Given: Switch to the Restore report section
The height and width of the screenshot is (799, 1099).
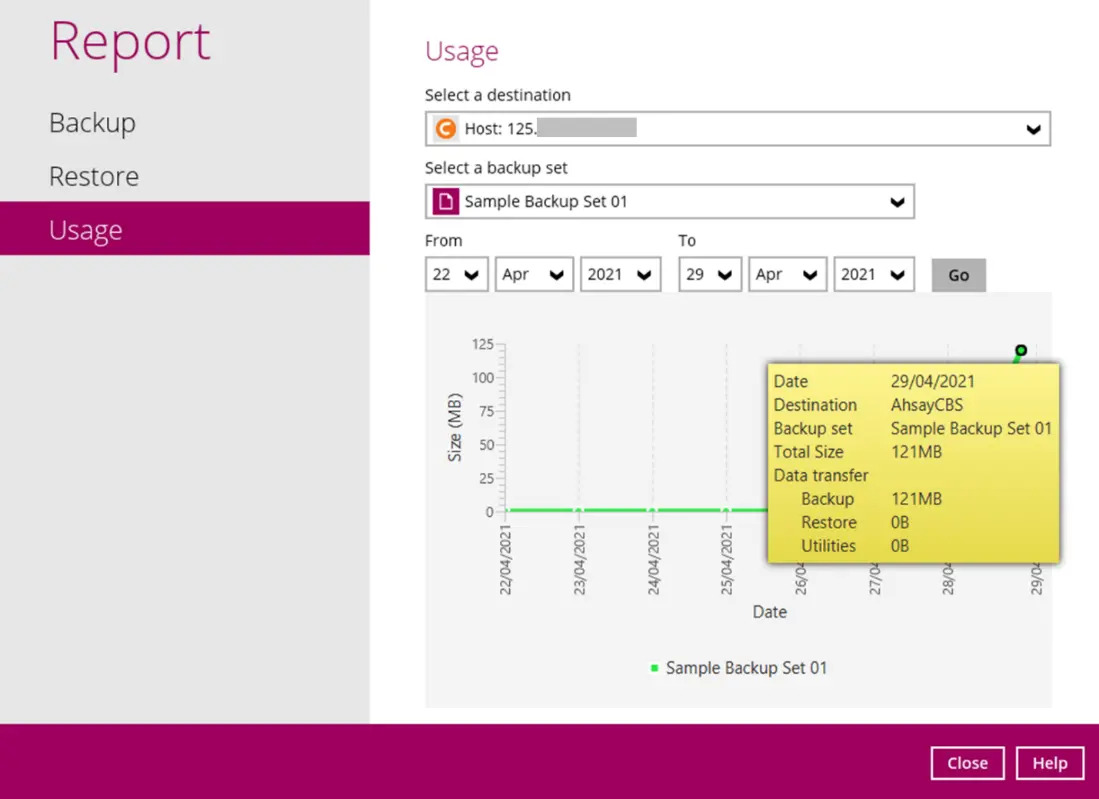Looking at the screenshot, I should 93,176.
